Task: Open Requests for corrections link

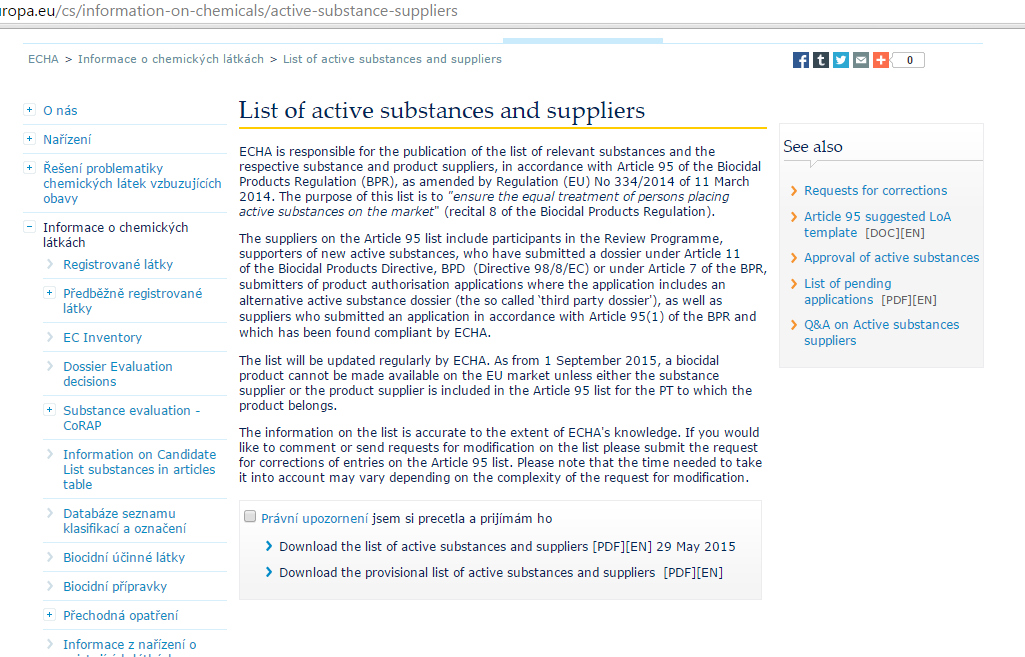Action: (x=875, y=191)
